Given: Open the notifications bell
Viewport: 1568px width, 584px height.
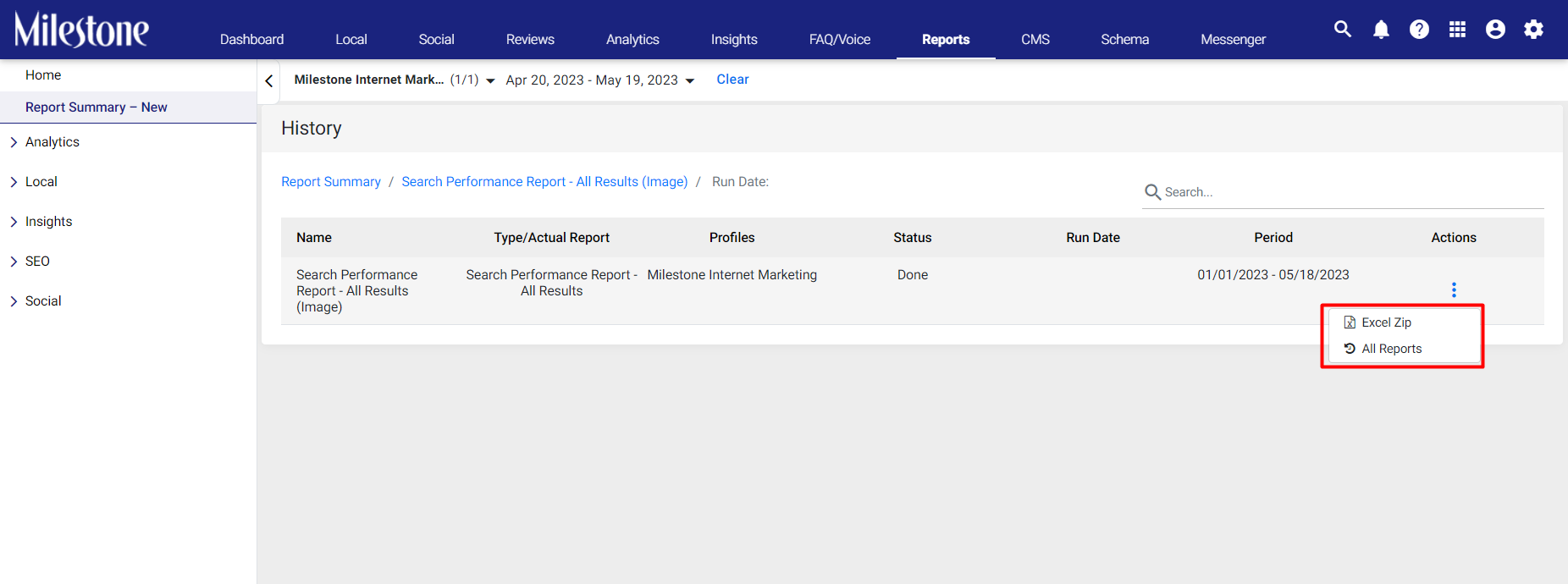Looking at the screenshot, I should point(1381,30).
